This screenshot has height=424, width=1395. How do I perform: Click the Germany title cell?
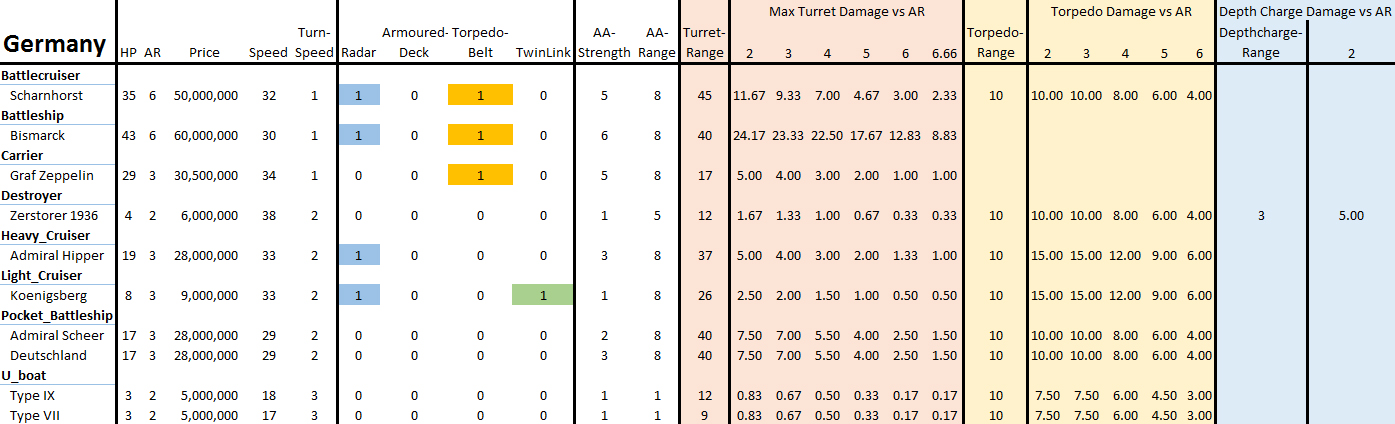coord(54,45)
